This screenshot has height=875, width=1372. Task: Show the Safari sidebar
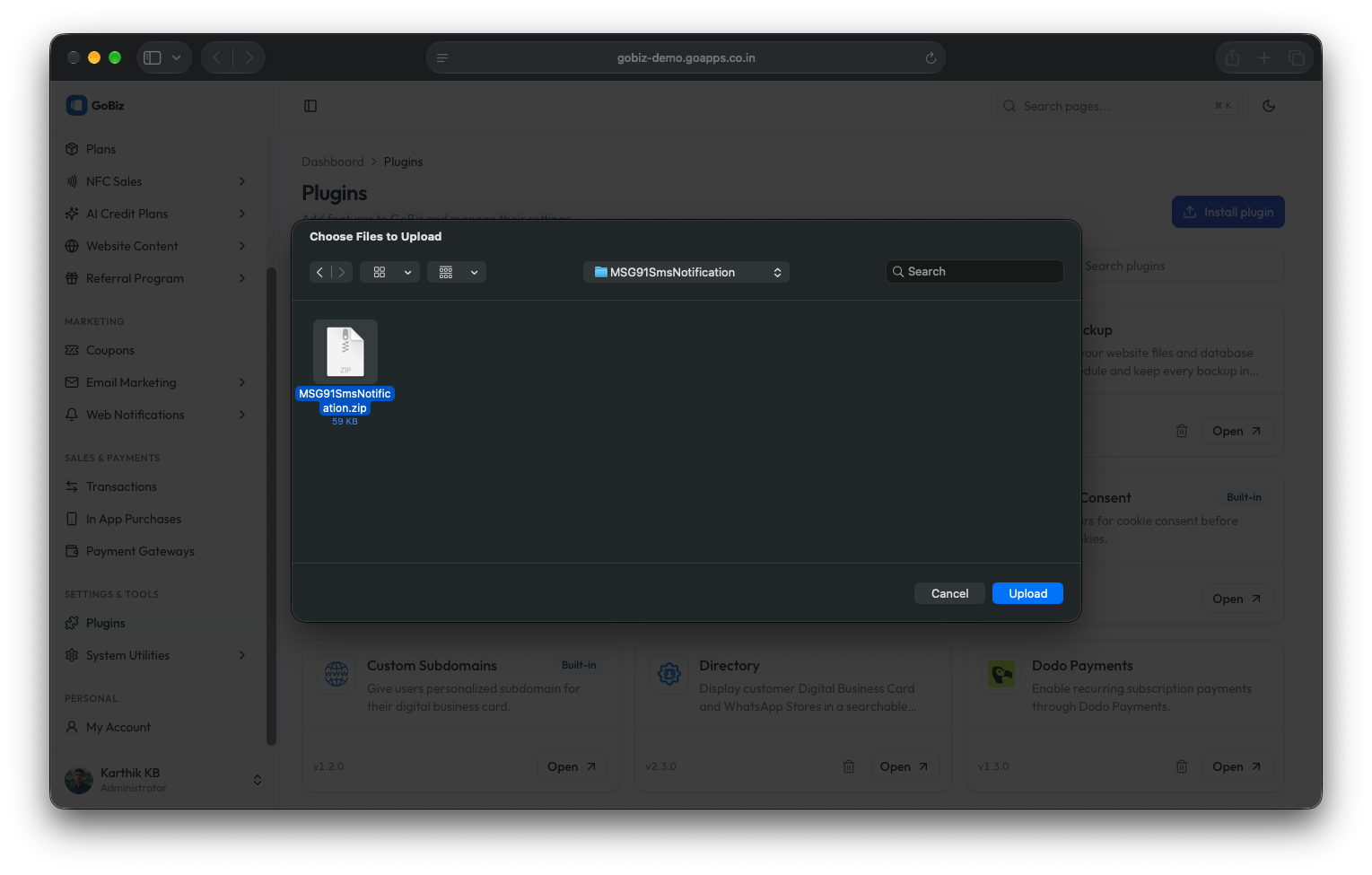point(153,57)
